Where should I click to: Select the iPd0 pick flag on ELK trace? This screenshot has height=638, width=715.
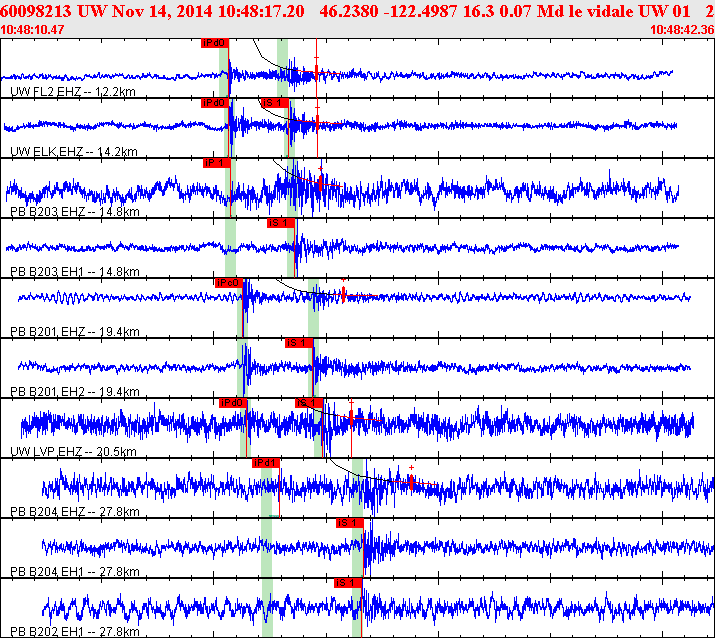pos(215,103)
